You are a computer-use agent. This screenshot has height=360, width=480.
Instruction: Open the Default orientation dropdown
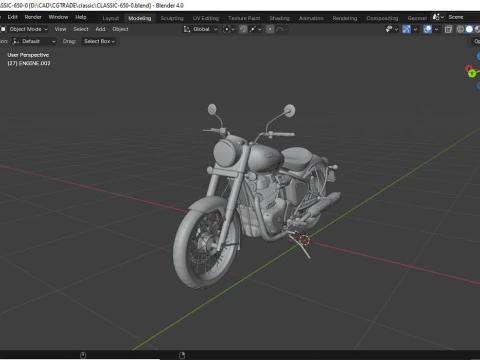click(34, 41)
